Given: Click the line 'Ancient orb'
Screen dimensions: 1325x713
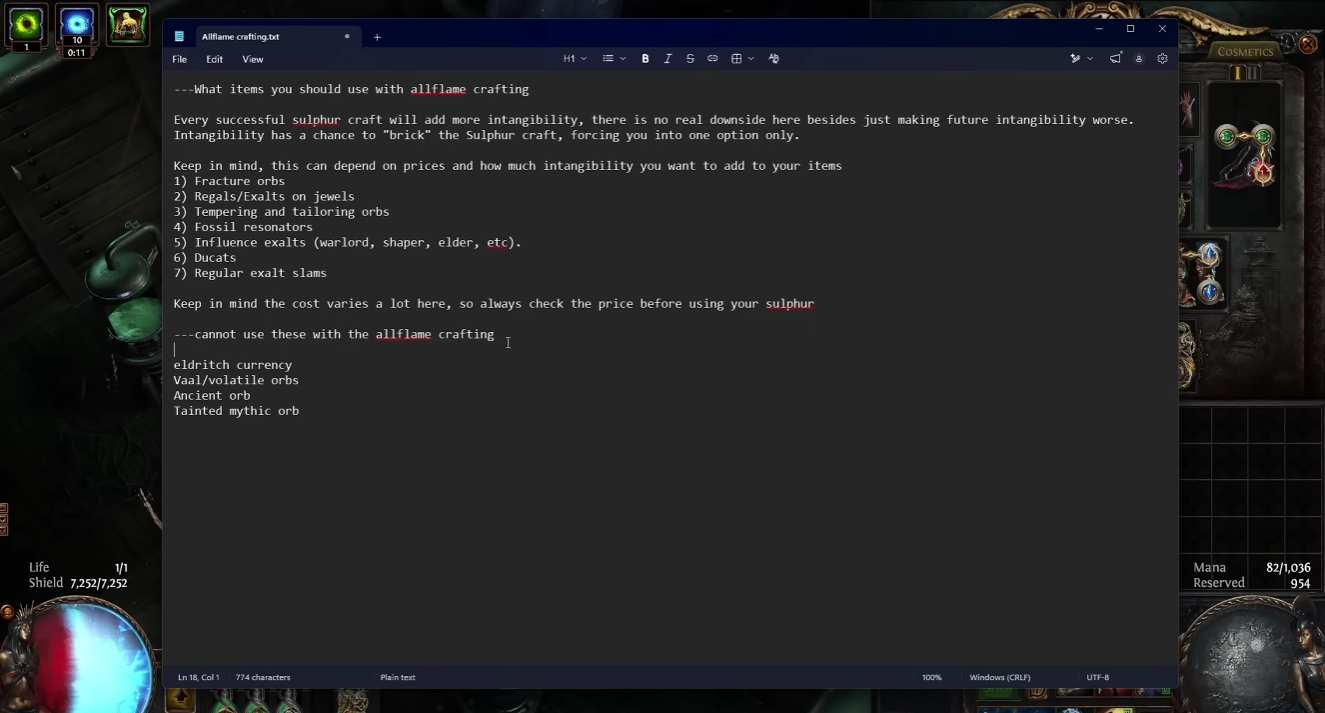Looking at the screenshot, I should coord(212,395).
